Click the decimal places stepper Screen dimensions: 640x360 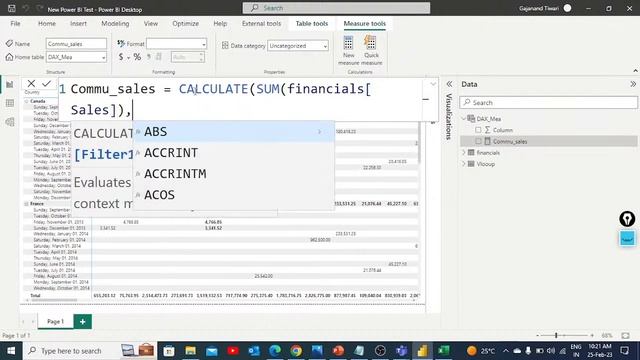point(187,57)
